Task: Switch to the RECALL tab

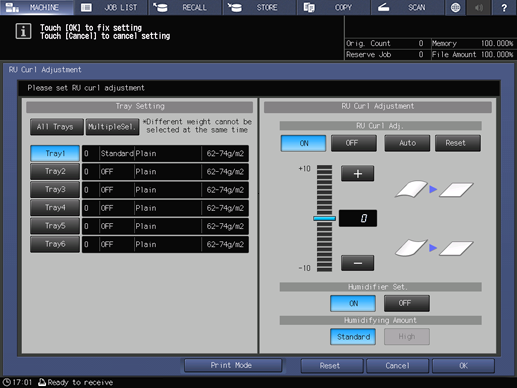Action: point(185,7)
